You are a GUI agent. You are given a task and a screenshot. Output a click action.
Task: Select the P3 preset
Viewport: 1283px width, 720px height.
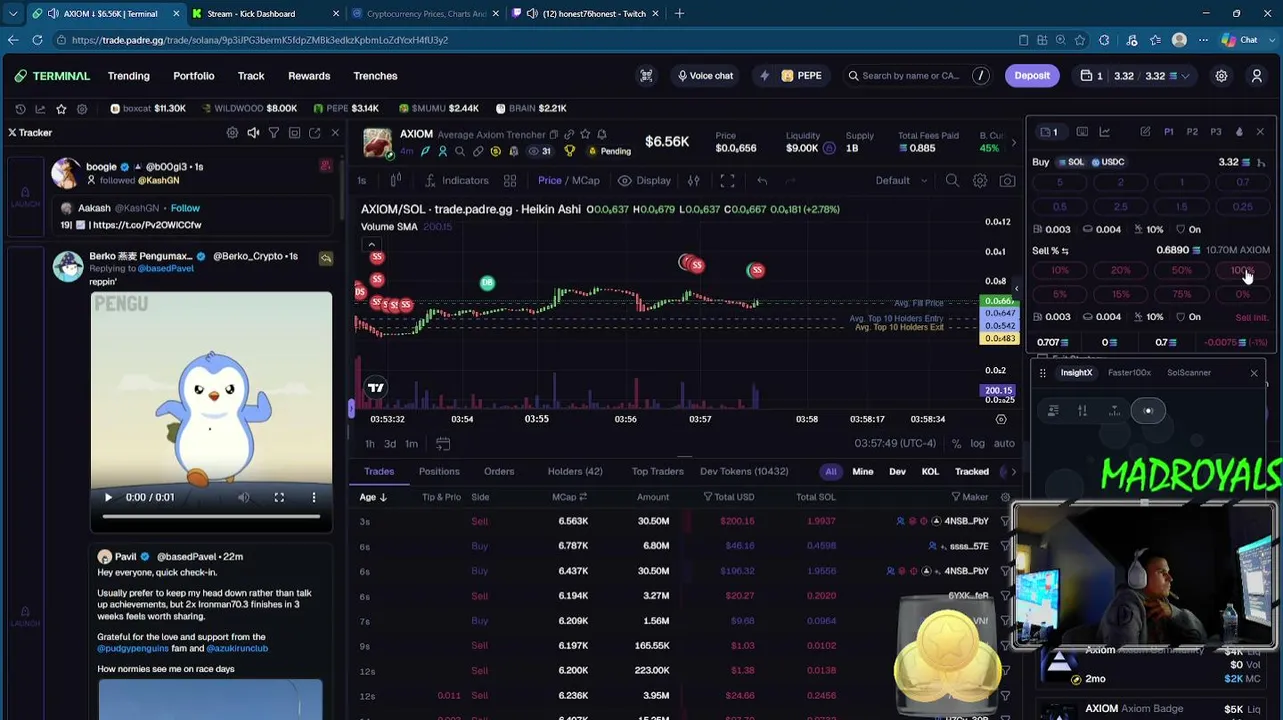click(x=1216, y=132)
